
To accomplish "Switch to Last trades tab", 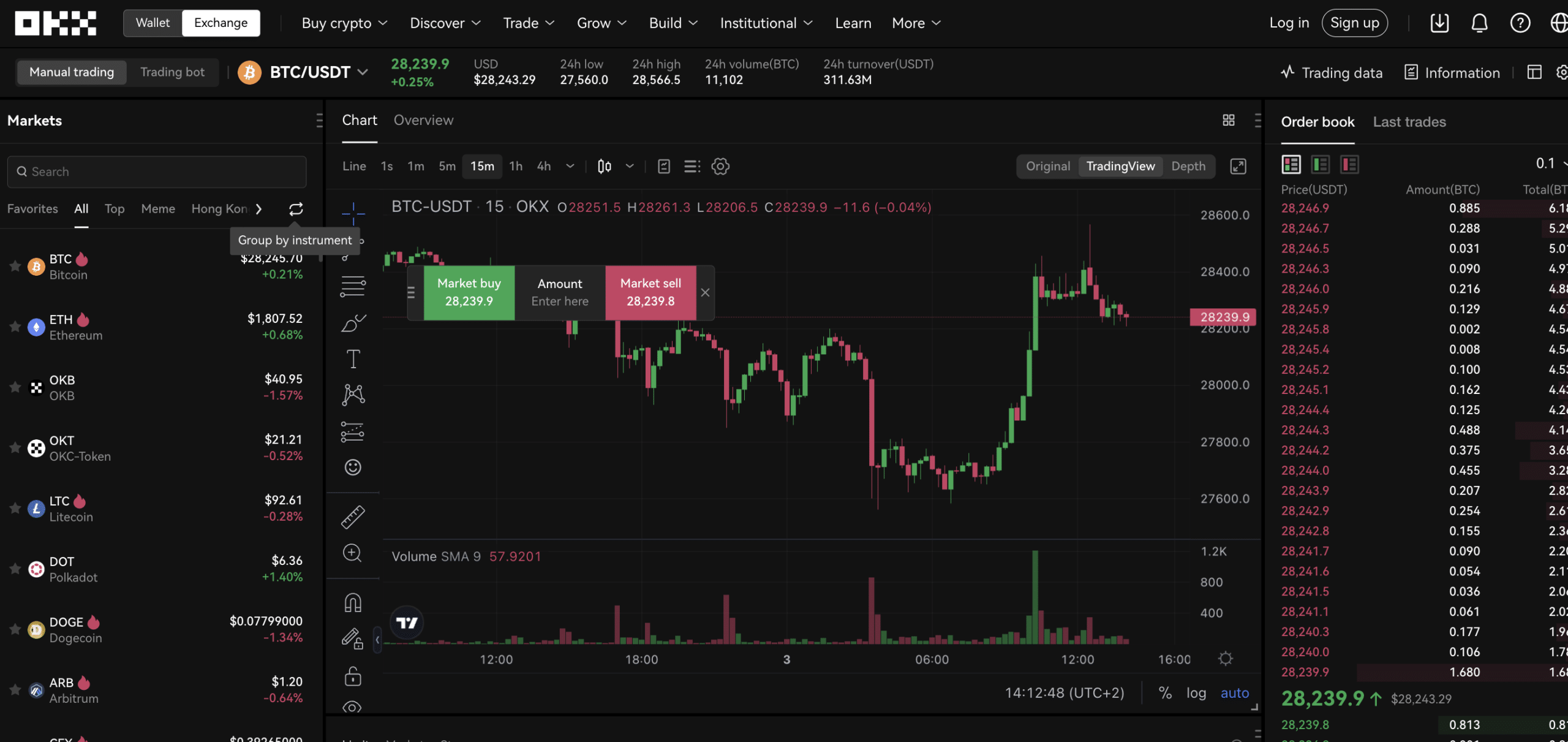I will [1409, 122].
